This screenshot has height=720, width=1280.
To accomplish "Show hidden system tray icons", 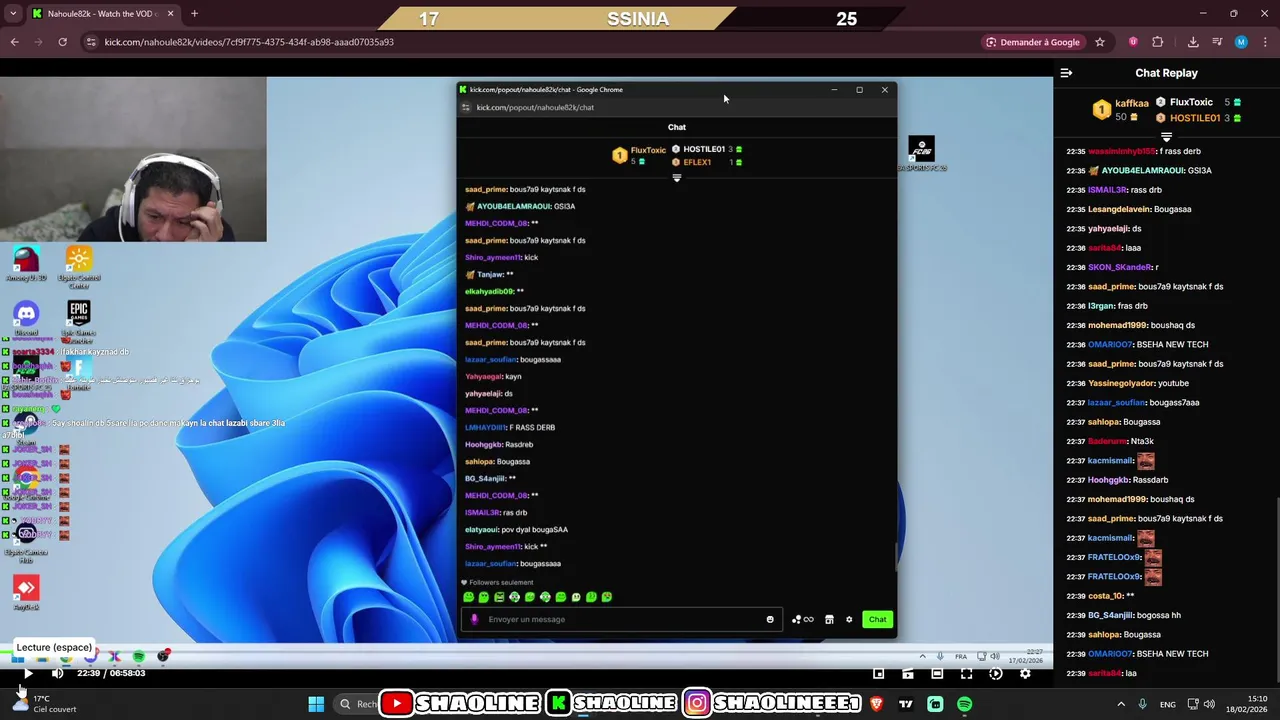I will (1122, 704).
